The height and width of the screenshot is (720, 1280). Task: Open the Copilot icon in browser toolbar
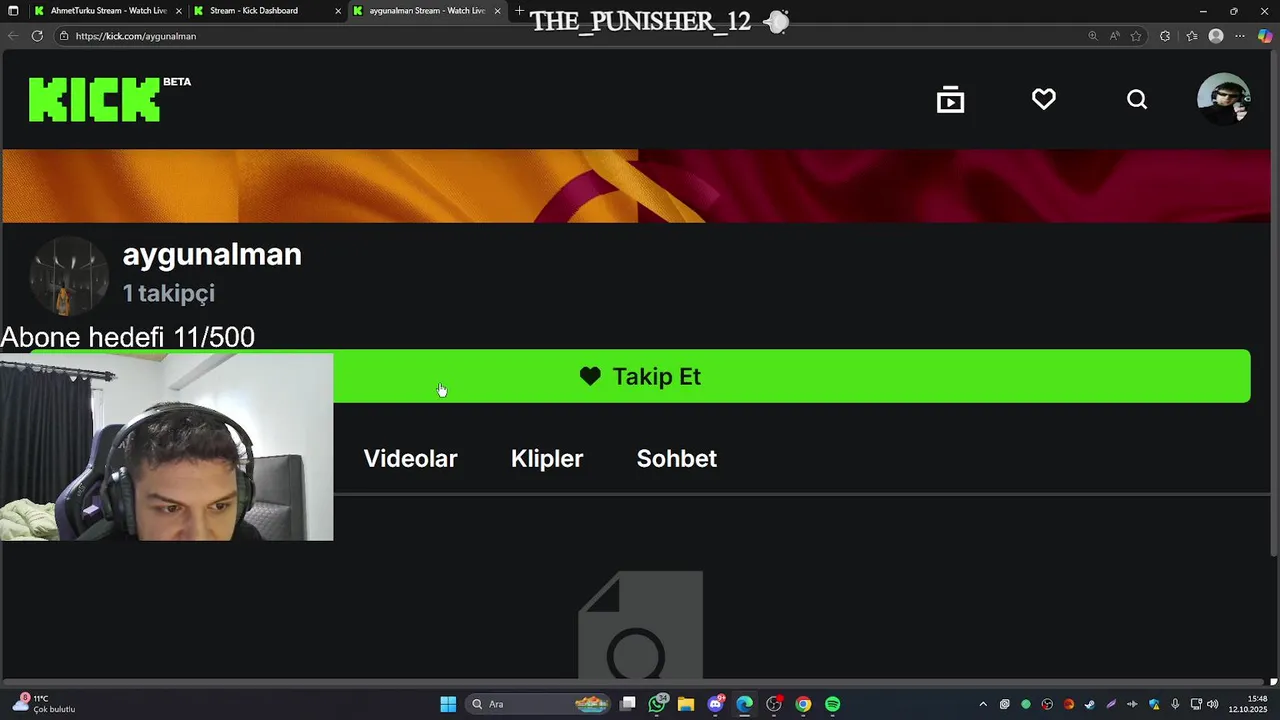point(1265,36)
